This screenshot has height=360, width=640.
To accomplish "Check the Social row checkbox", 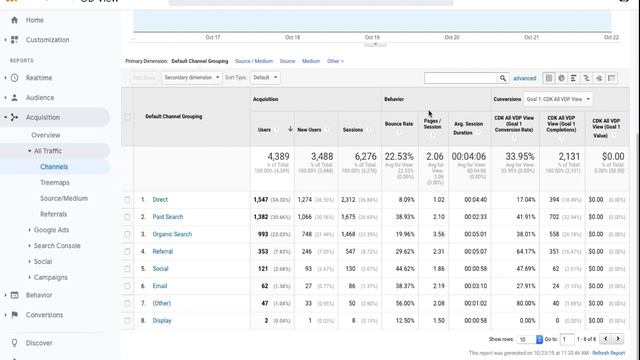I will point(127,269).
